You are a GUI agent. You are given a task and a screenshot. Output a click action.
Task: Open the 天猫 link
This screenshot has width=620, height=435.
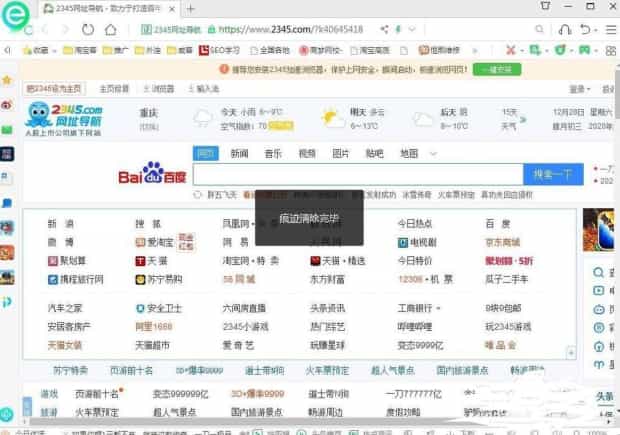click(152, 261)
